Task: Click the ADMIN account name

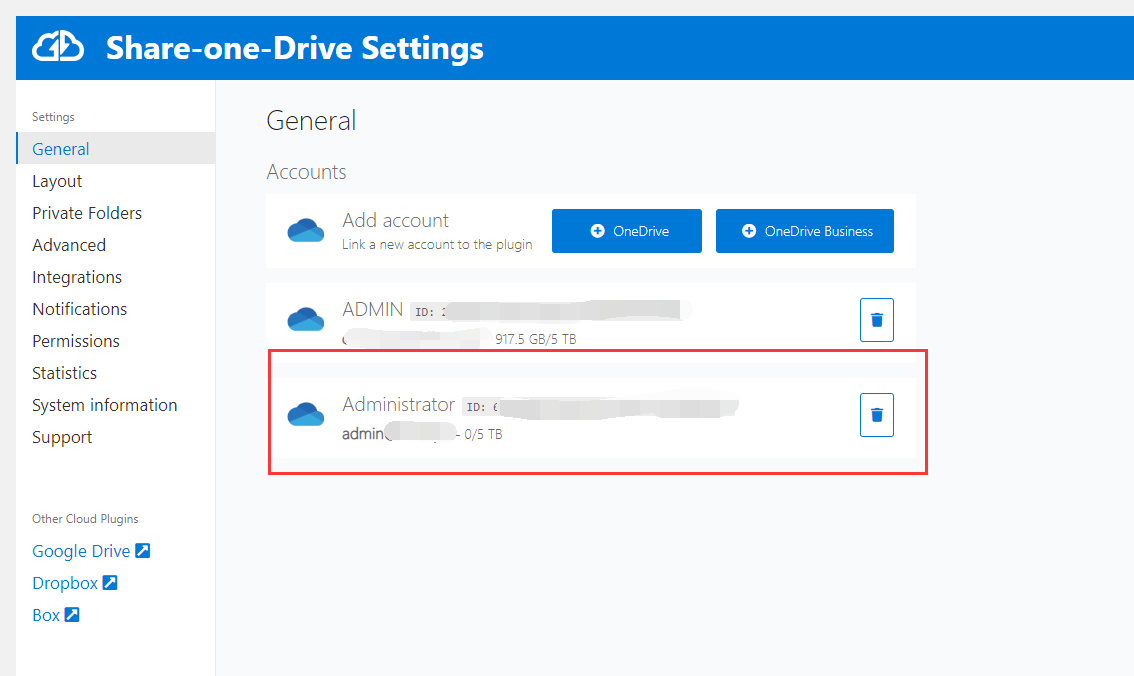Action: pyautogui.click(x=372, y=309)
